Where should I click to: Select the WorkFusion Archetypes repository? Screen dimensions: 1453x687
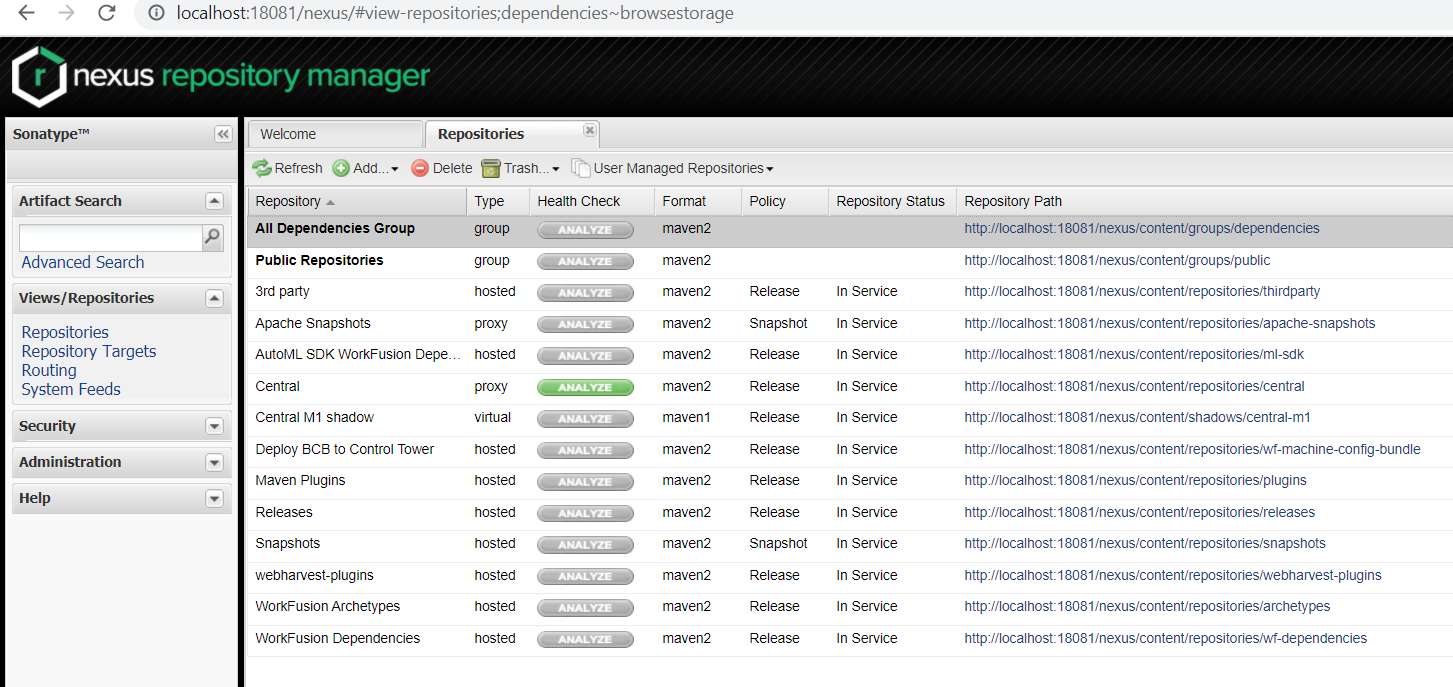tap(327, 606)
